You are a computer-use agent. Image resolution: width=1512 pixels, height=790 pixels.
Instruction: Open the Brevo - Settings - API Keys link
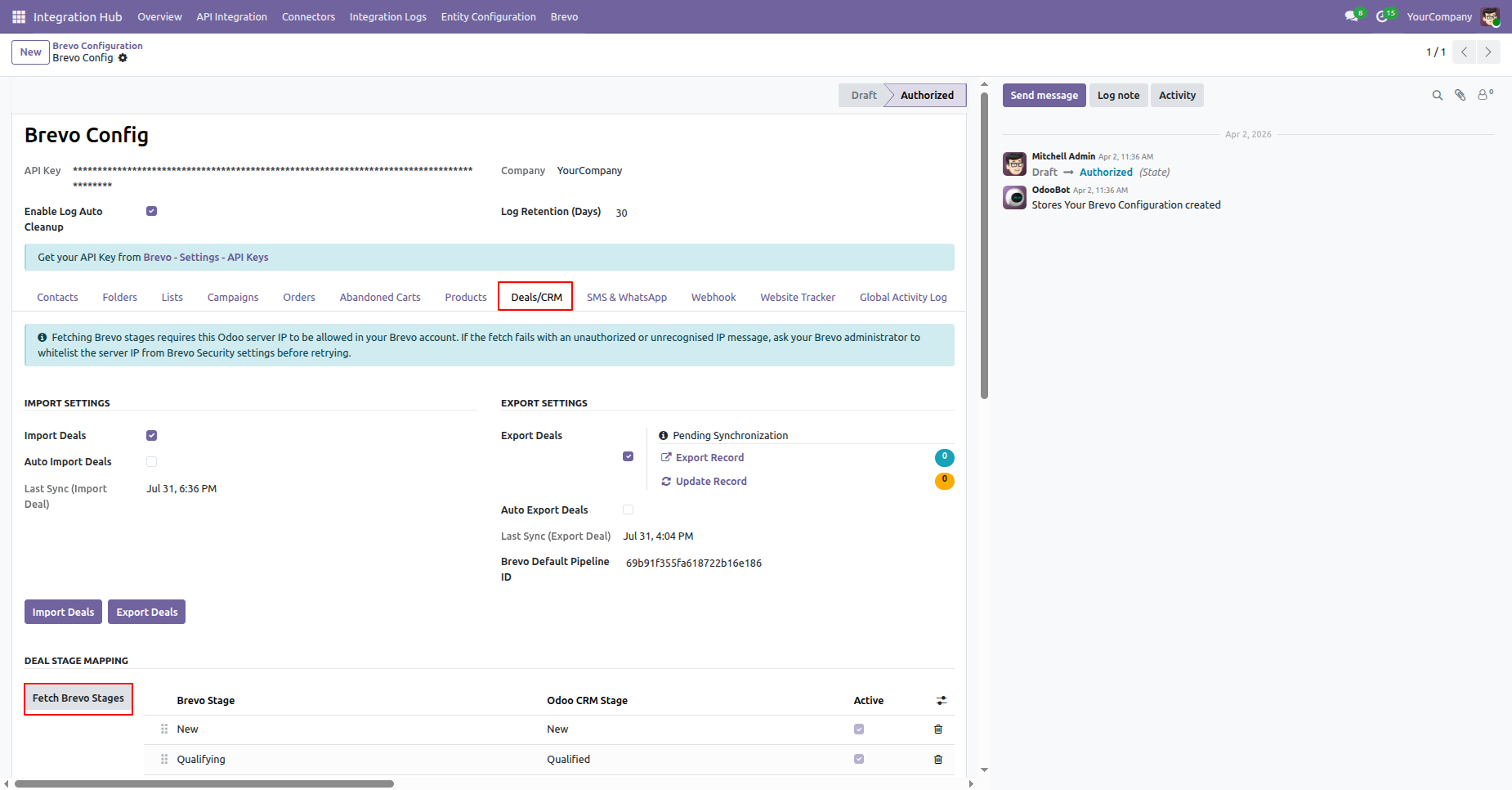[206, 258]
